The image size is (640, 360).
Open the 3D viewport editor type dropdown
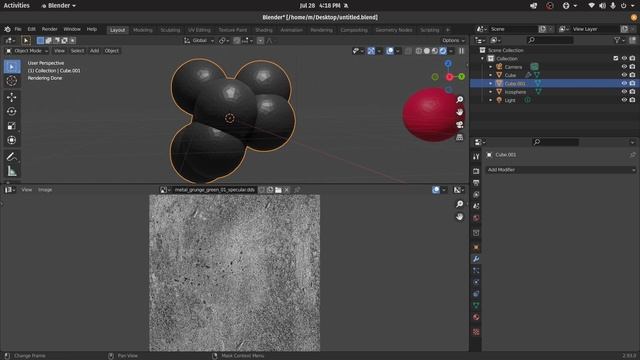click(x=10, y=41)
